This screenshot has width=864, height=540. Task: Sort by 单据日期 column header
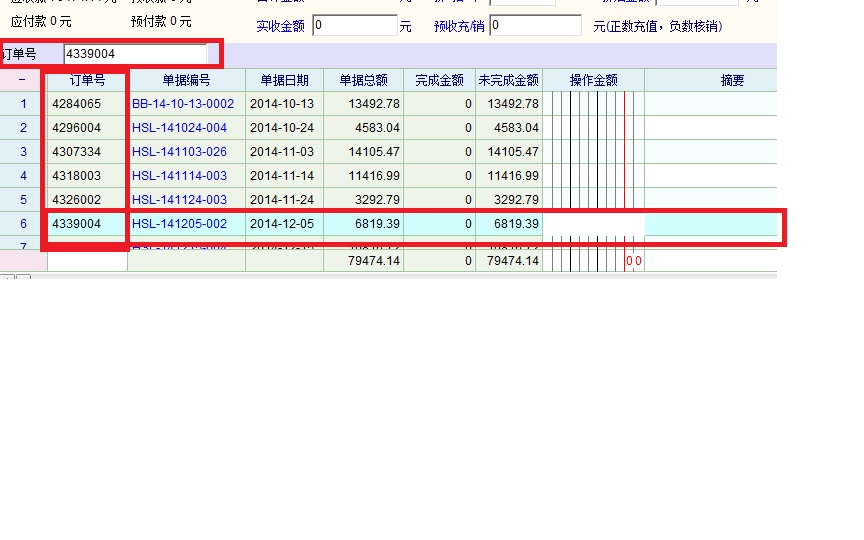(284, 80)
